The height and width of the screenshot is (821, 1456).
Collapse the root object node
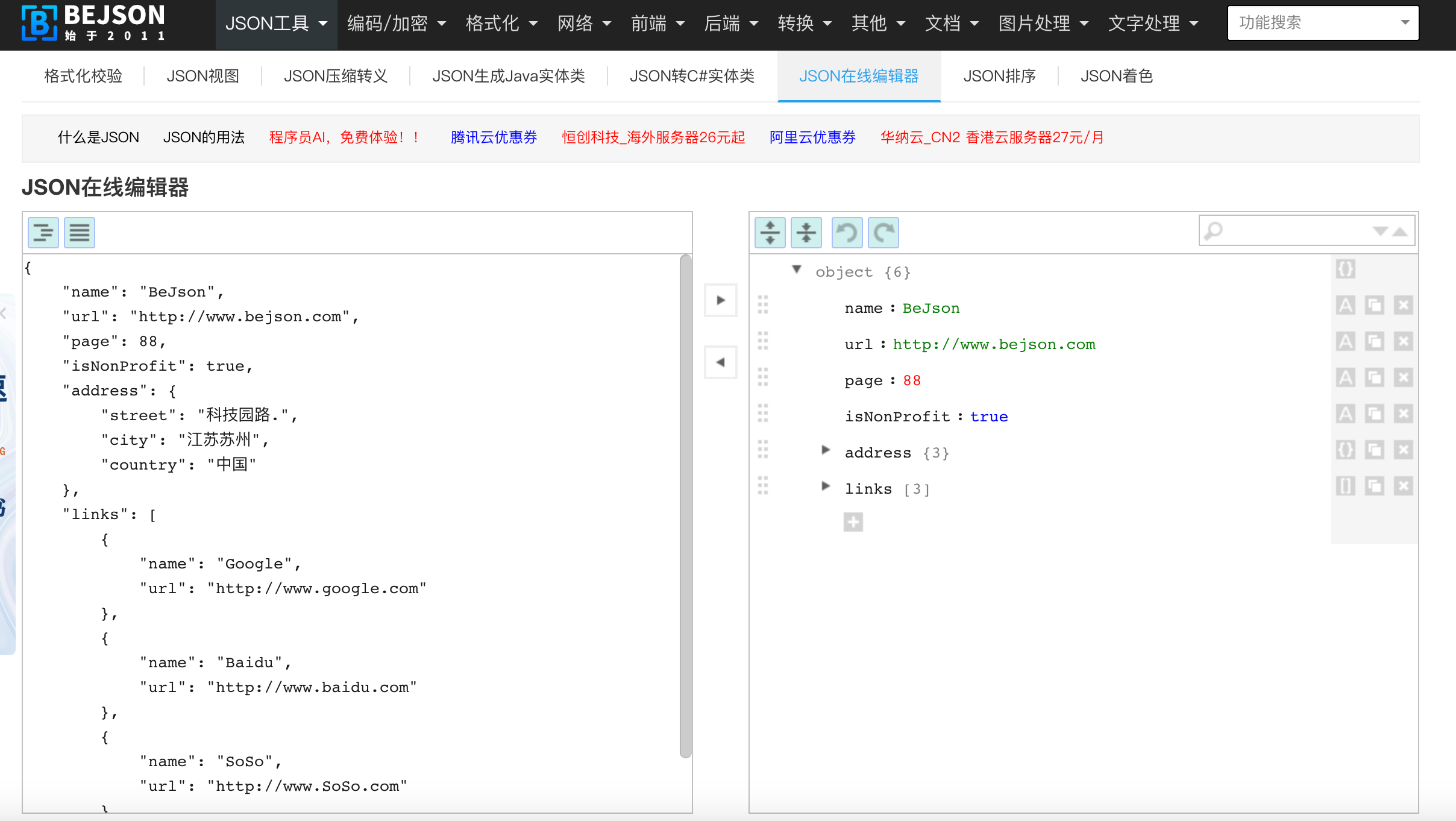797,269
